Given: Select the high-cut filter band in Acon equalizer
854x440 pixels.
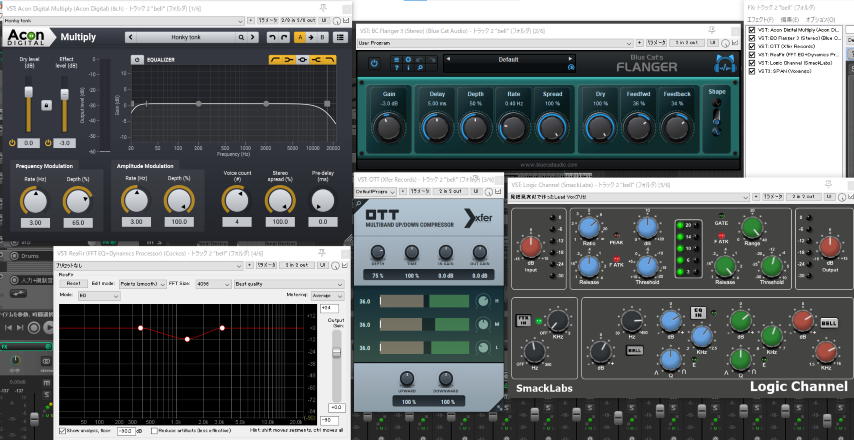Looking at the screenshot, I should pyautogui.click(x=330, y=59).
